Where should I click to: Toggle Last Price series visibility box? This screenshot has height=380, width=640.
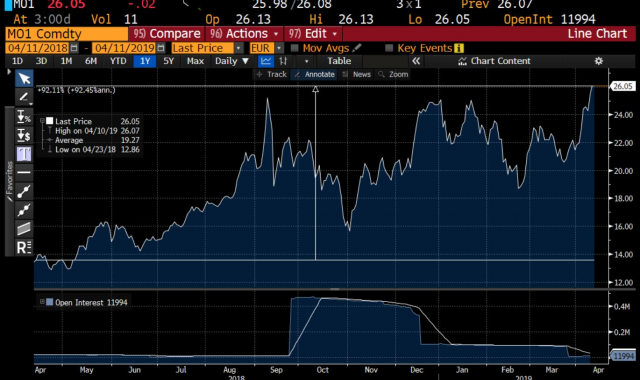pyautogui.click(x=50, y=121)
